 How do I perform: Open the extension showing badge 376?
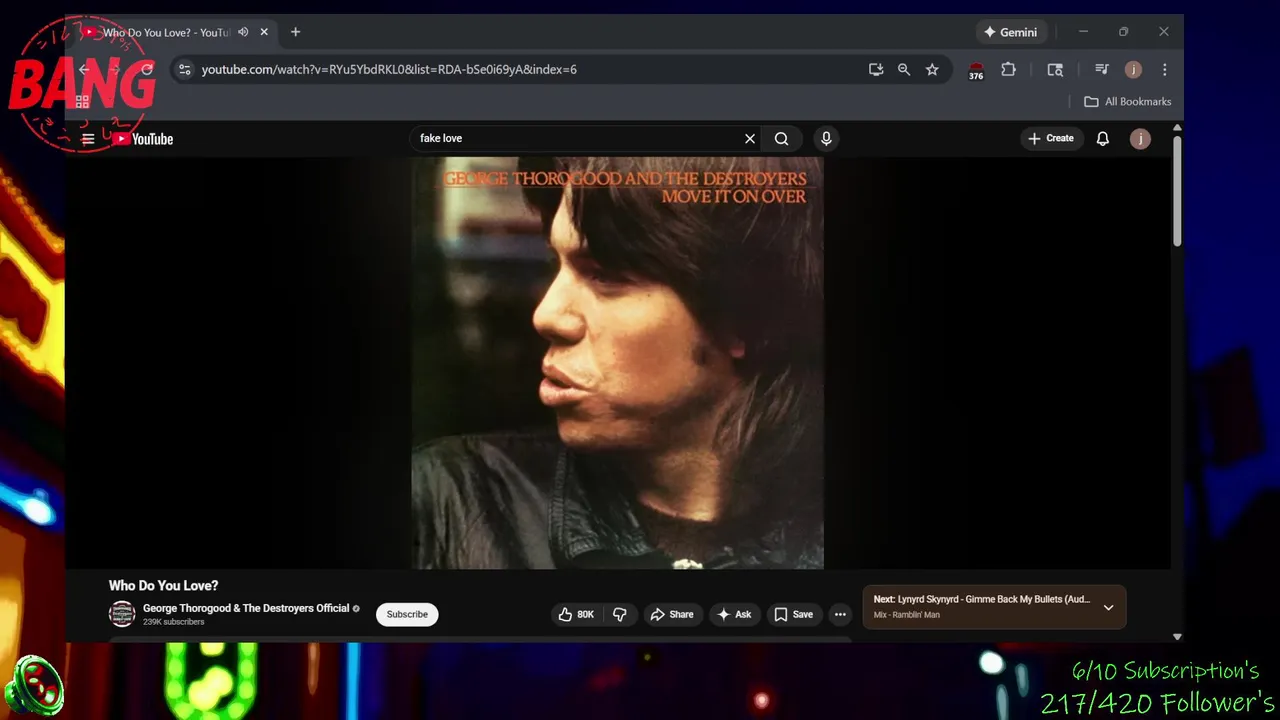[x=976, y=70]
